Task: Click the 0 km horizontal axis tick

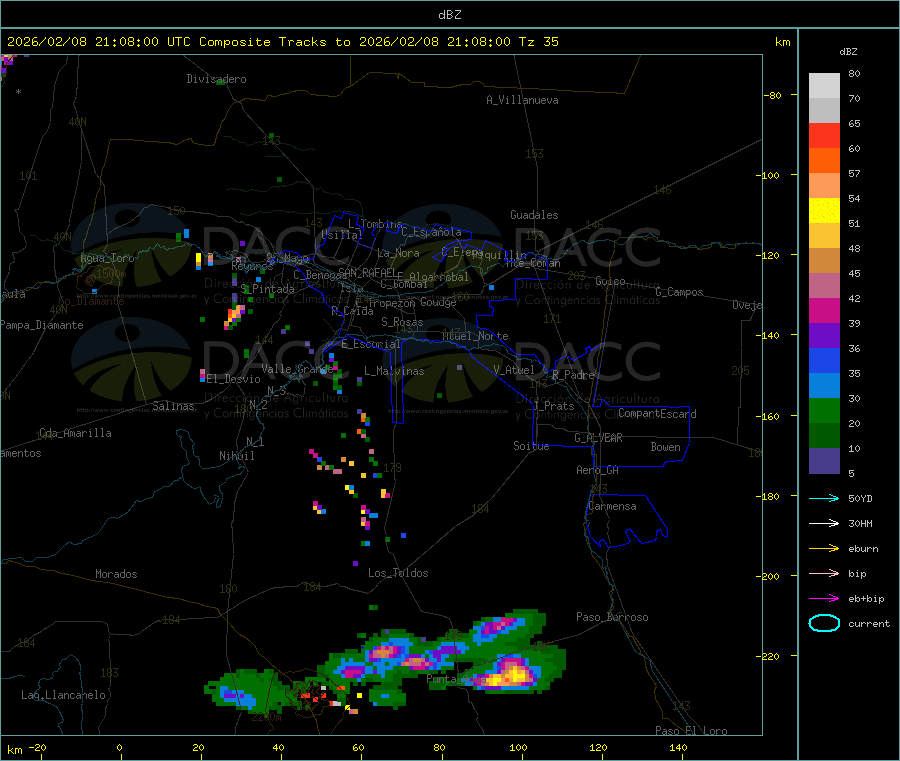Action: click(119, 747)
